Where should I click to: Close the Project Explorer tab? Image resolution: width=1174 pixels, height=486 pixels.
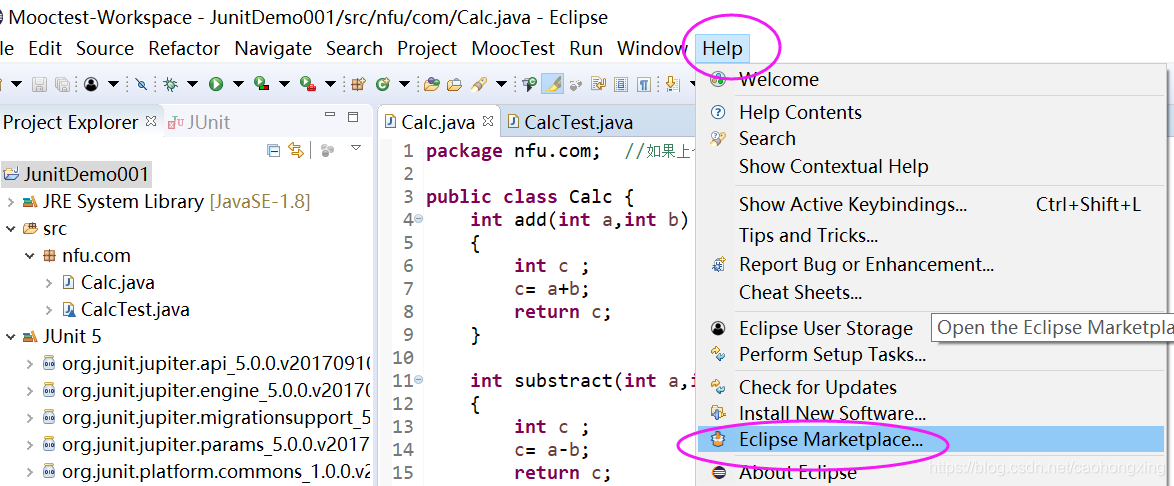pos(150,120)
